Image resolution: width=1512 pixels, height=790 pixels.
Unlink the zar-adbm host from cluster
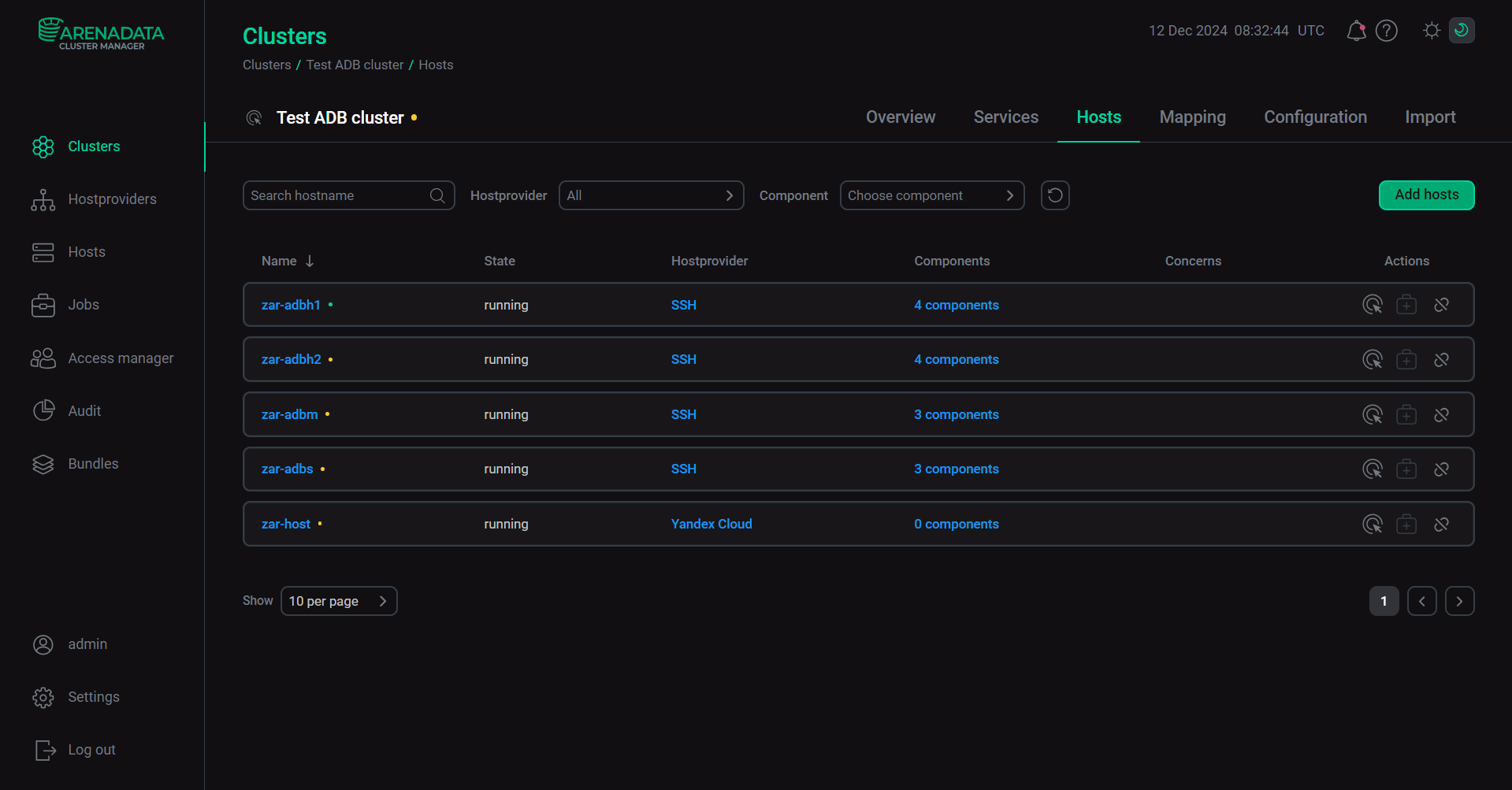coord(1441,415)
